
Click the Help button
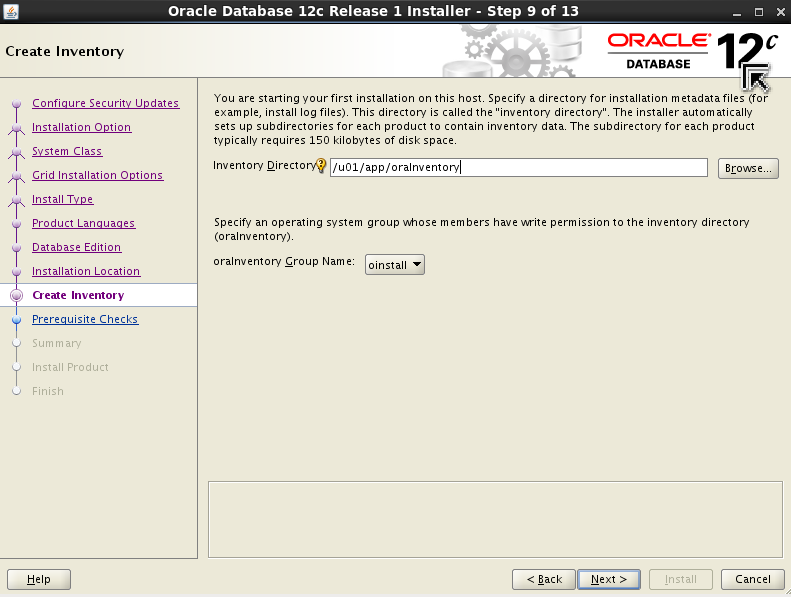click(39, 579)
